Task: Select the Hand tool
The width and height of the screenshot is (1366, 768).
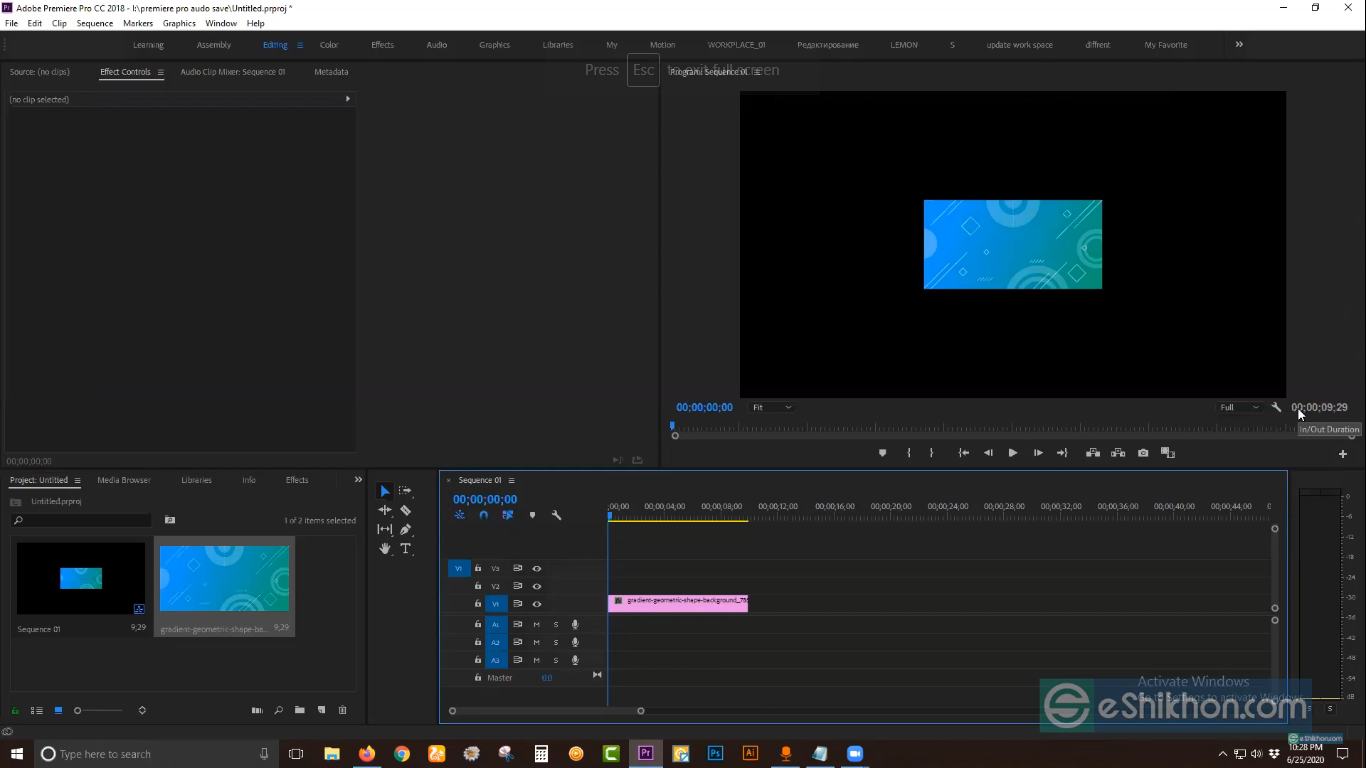Action: (x=385, y=548)
